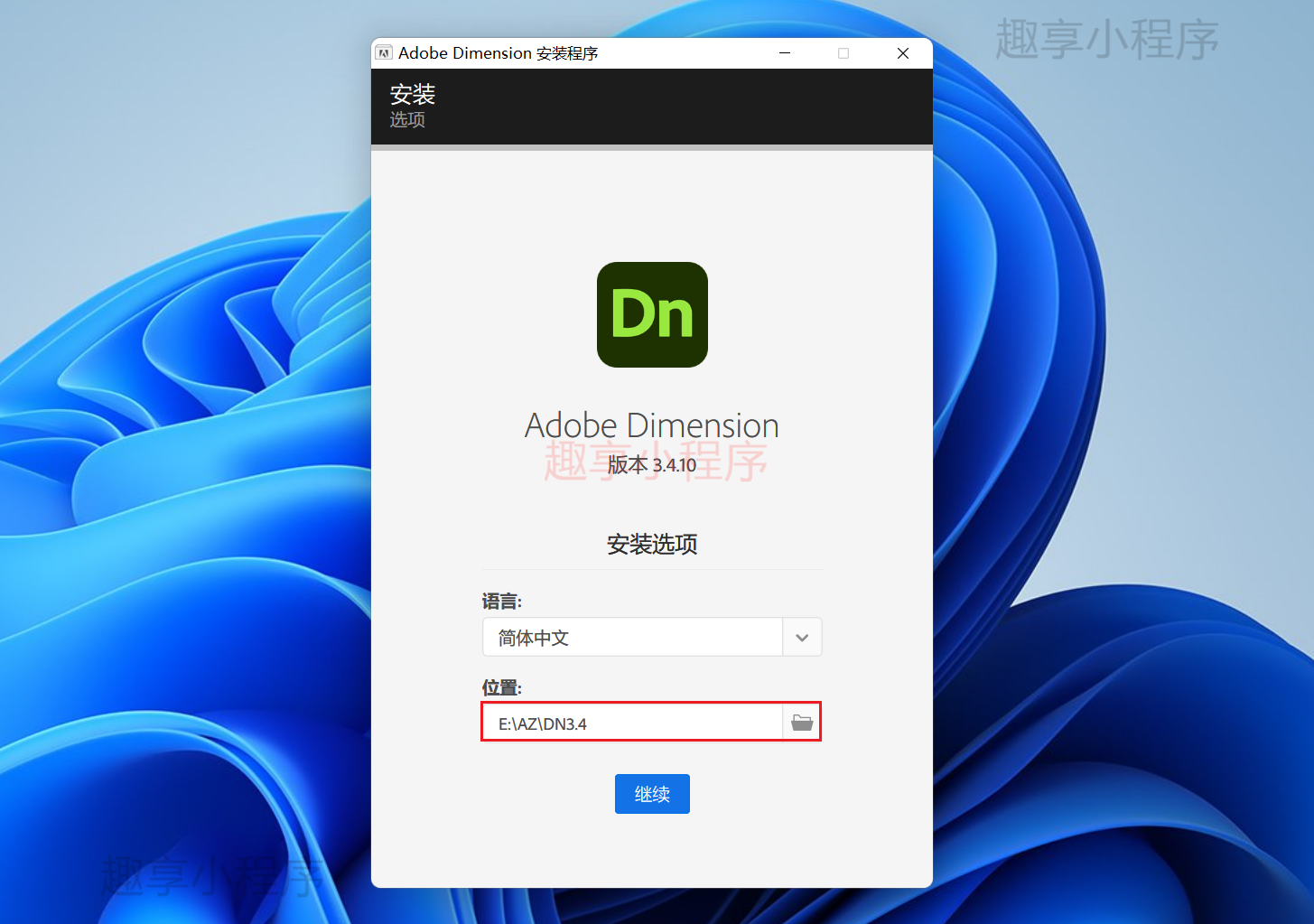
Task: Click the install path field E:\AZ\DN3.4
Action: point(632,723)
